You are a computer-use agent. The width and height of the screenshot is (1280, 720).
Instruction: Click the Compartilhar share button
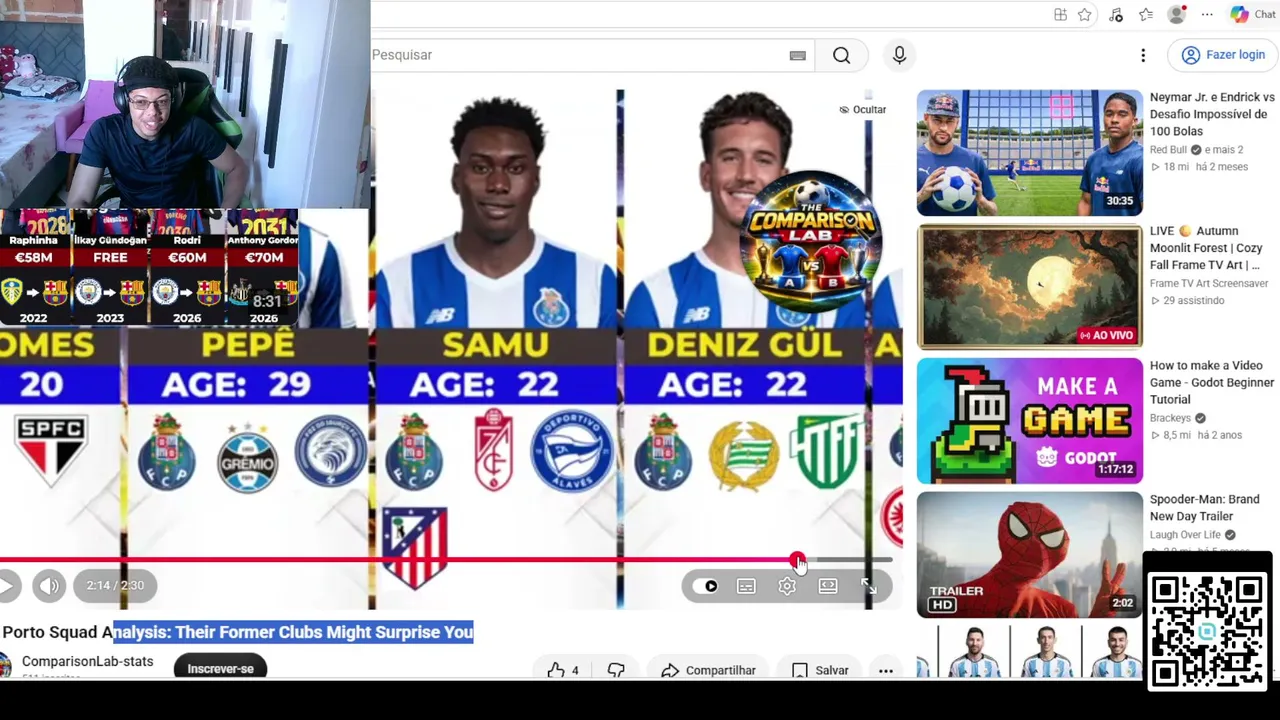[x=708, y=670]
